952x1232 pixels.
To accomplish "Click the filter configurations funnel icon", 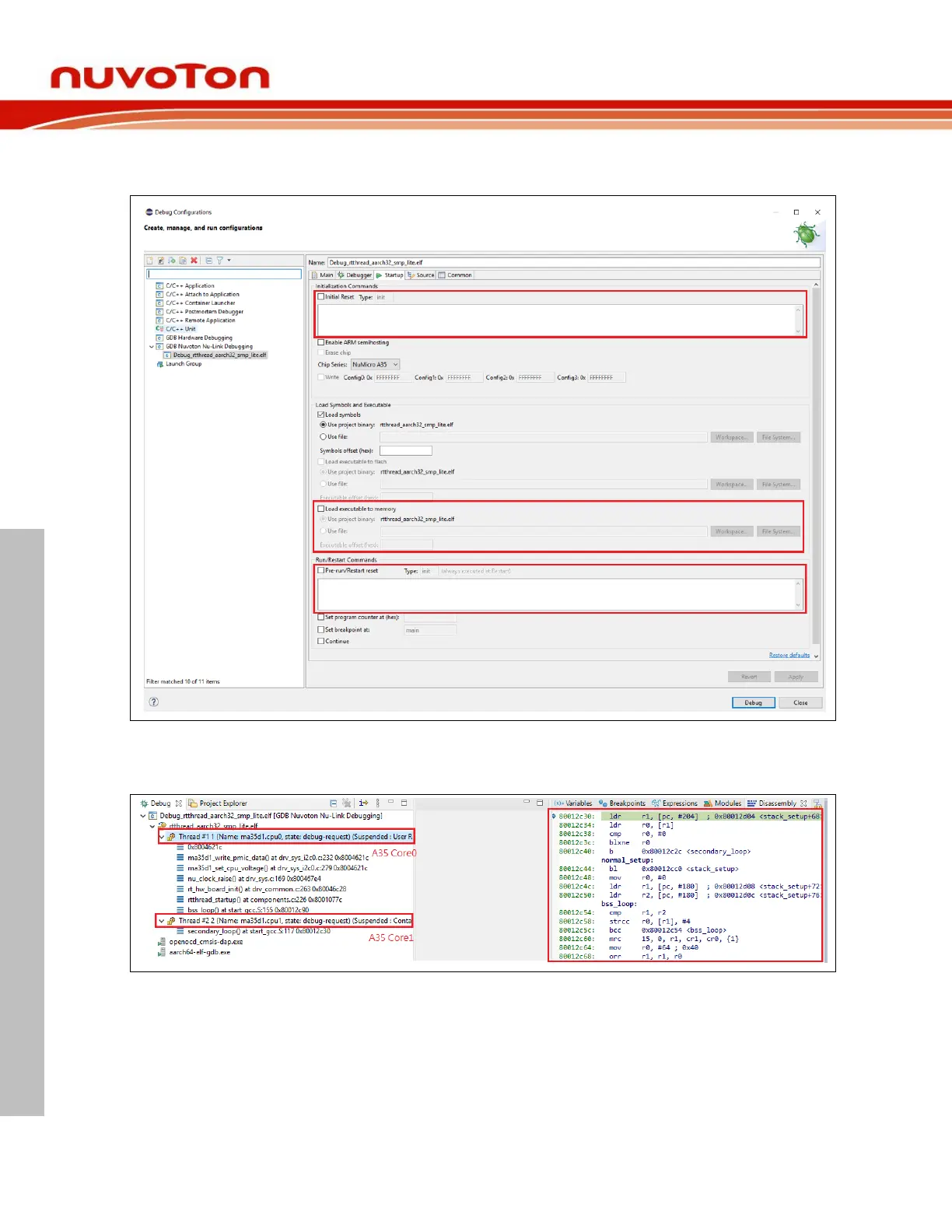I will [220, 261].
